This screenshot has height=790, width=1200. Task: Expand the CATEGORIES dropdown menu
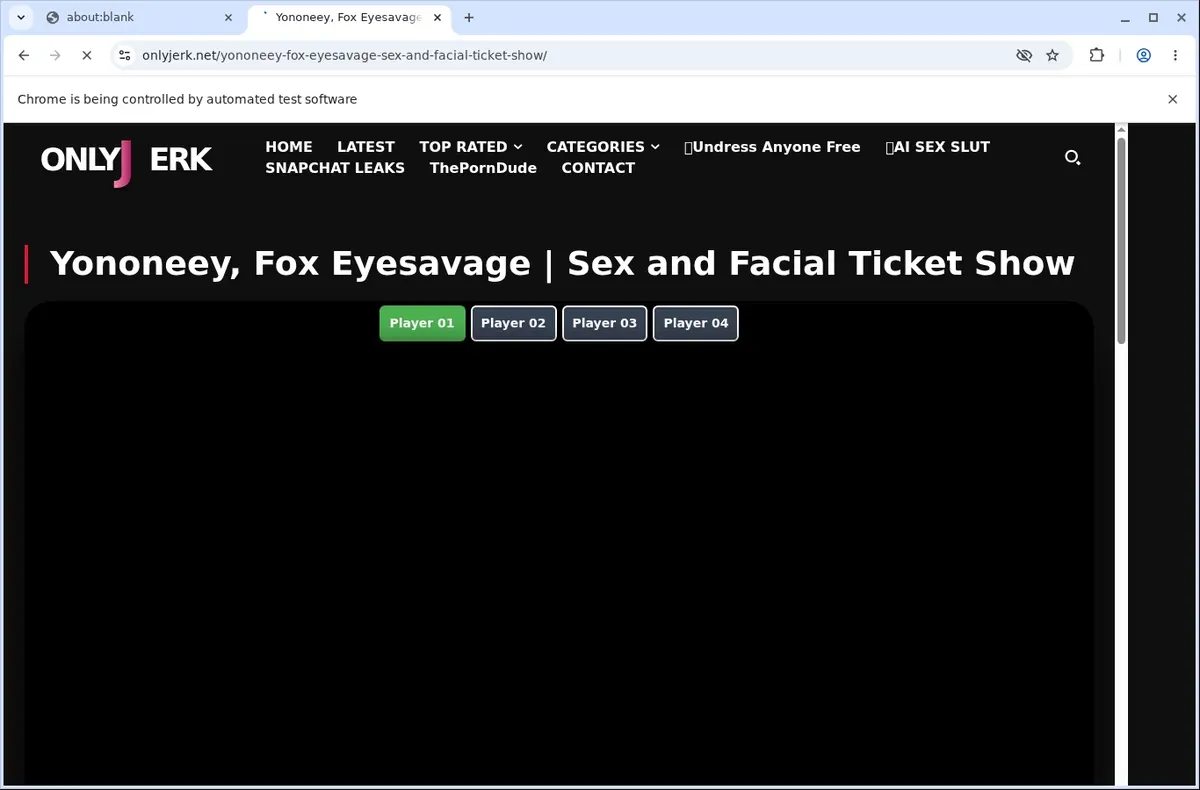tap(603, 147)
